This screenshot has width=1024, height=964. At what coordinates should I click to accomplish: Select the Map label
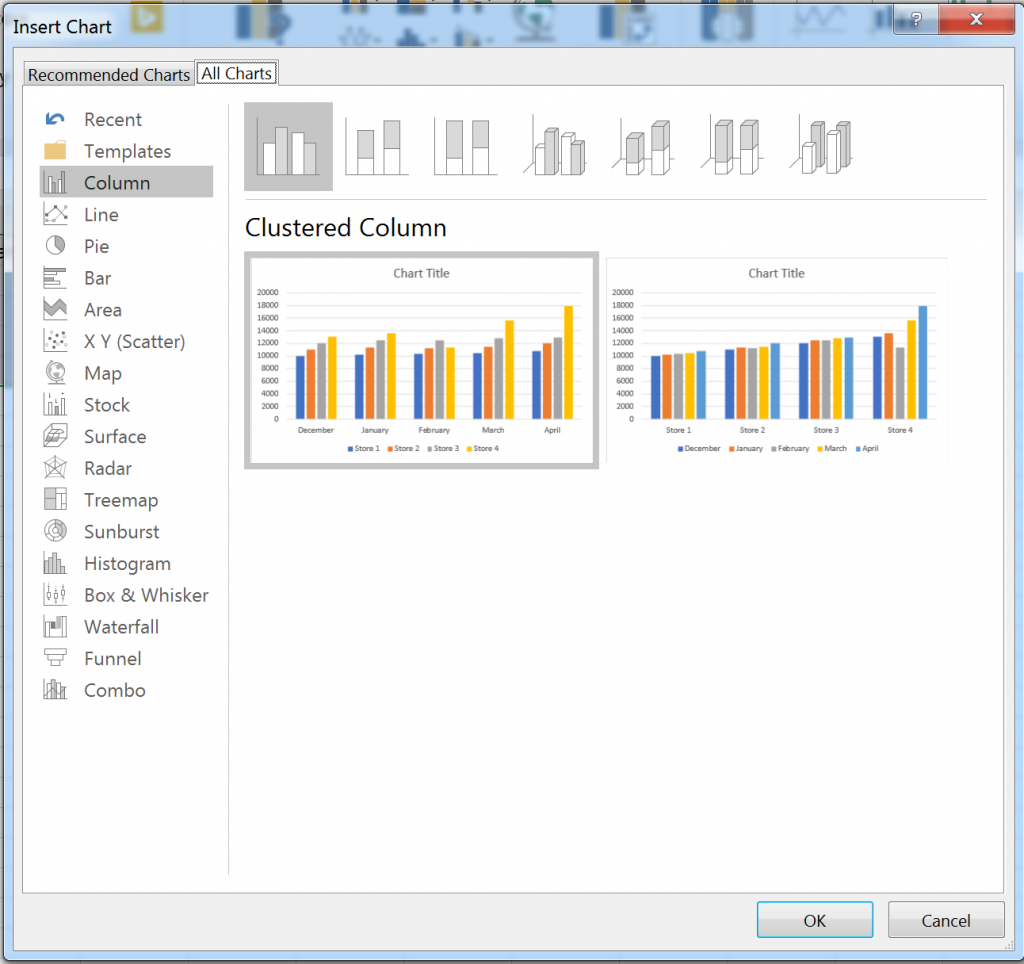[103, 374]
